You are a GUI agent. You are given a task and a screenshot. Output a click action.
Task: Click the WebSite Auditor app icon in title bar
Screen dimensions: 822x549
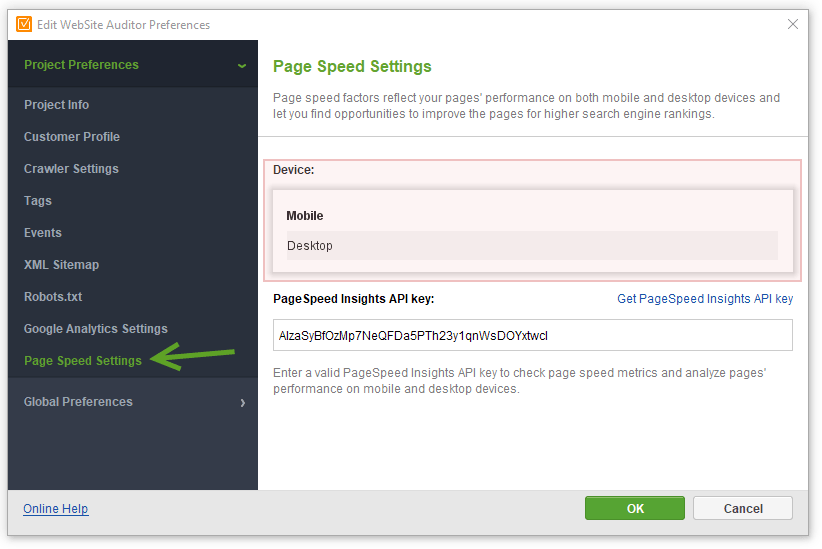click(x=24, y=24)
